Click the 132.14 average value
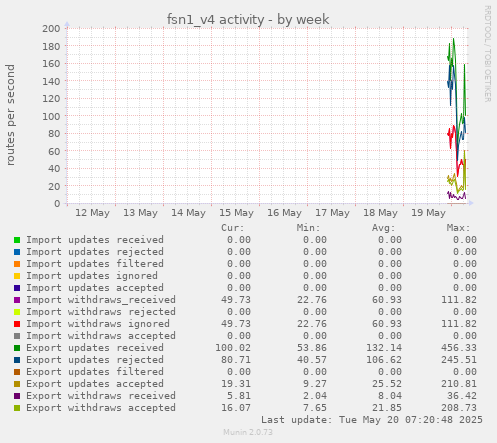This screenshot has width=497, height=443. coord(384,348)
